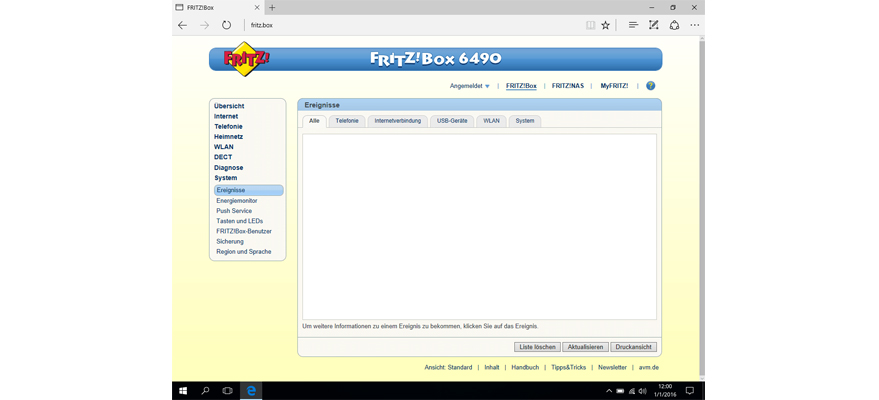Open the Windows Start menu
This screenshot has height=400, width=879.
183,390
